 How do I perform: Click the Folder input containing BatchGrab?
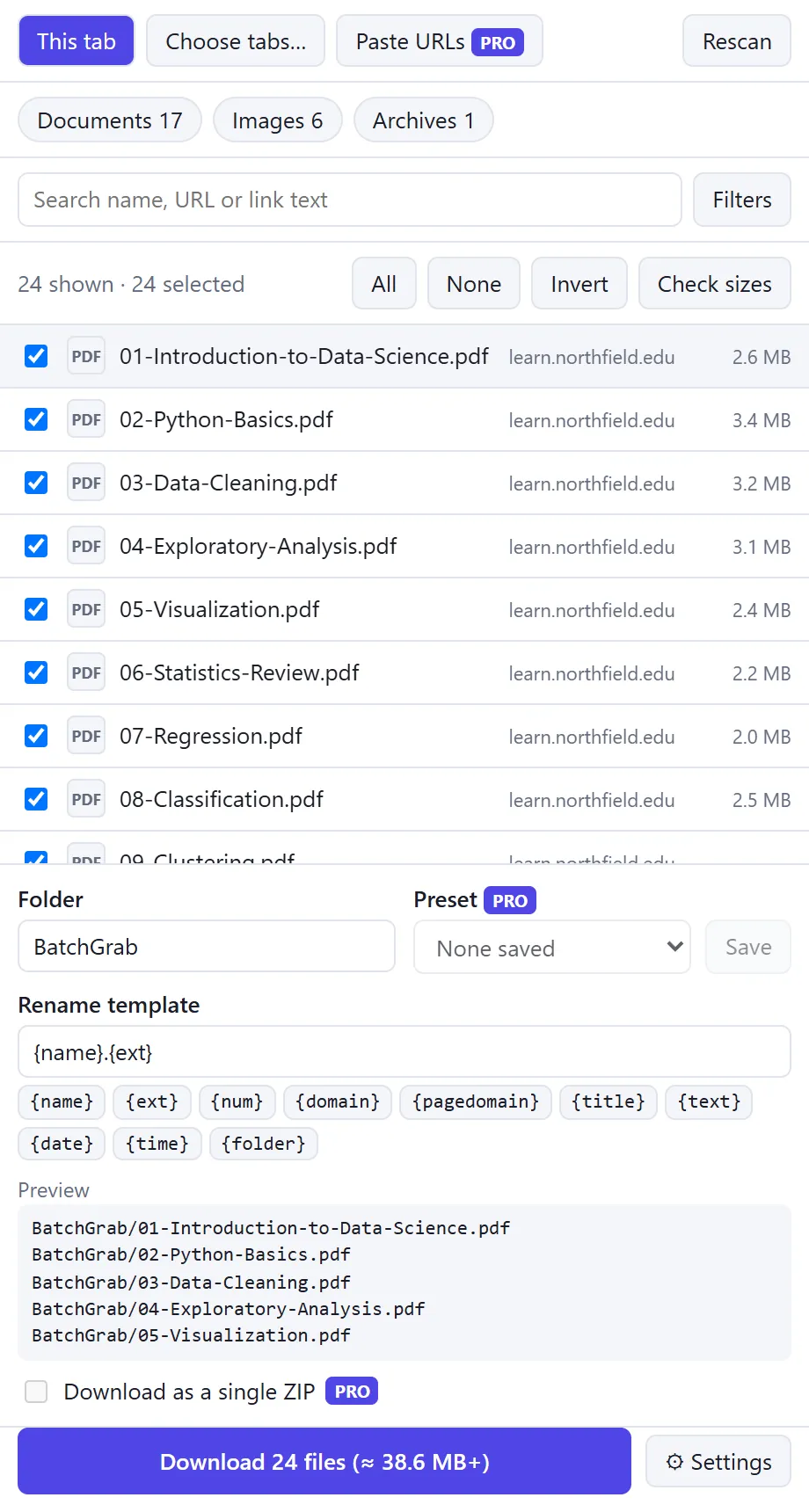tap(207, 946)
